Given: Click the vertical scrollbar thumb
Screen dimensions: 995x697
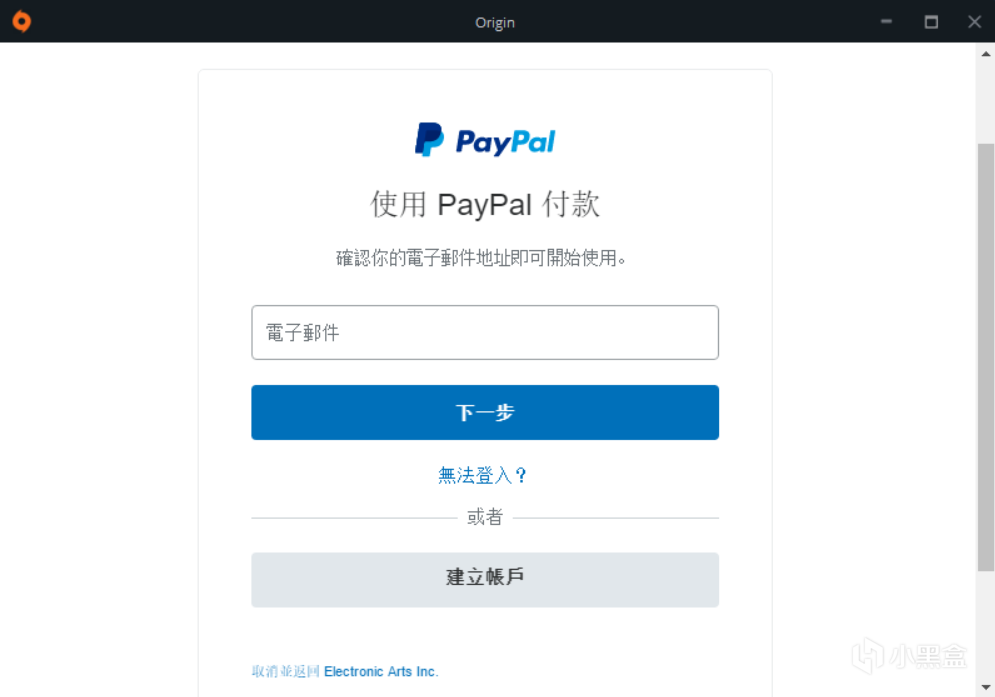Looking at the screenshot, I should (x=985, y=357).
